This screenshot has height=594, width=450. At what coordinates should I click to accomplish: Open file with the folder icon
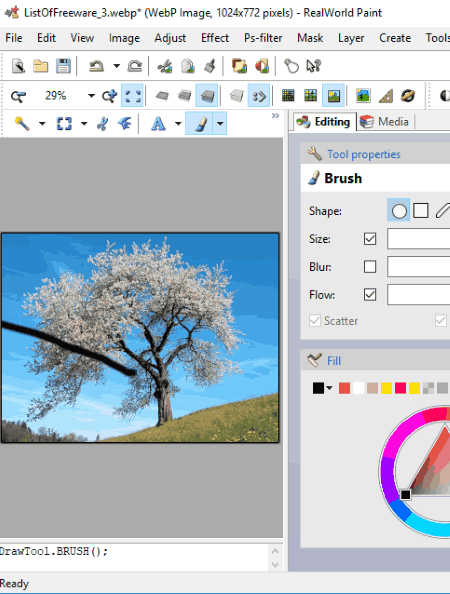pos(41,66)
